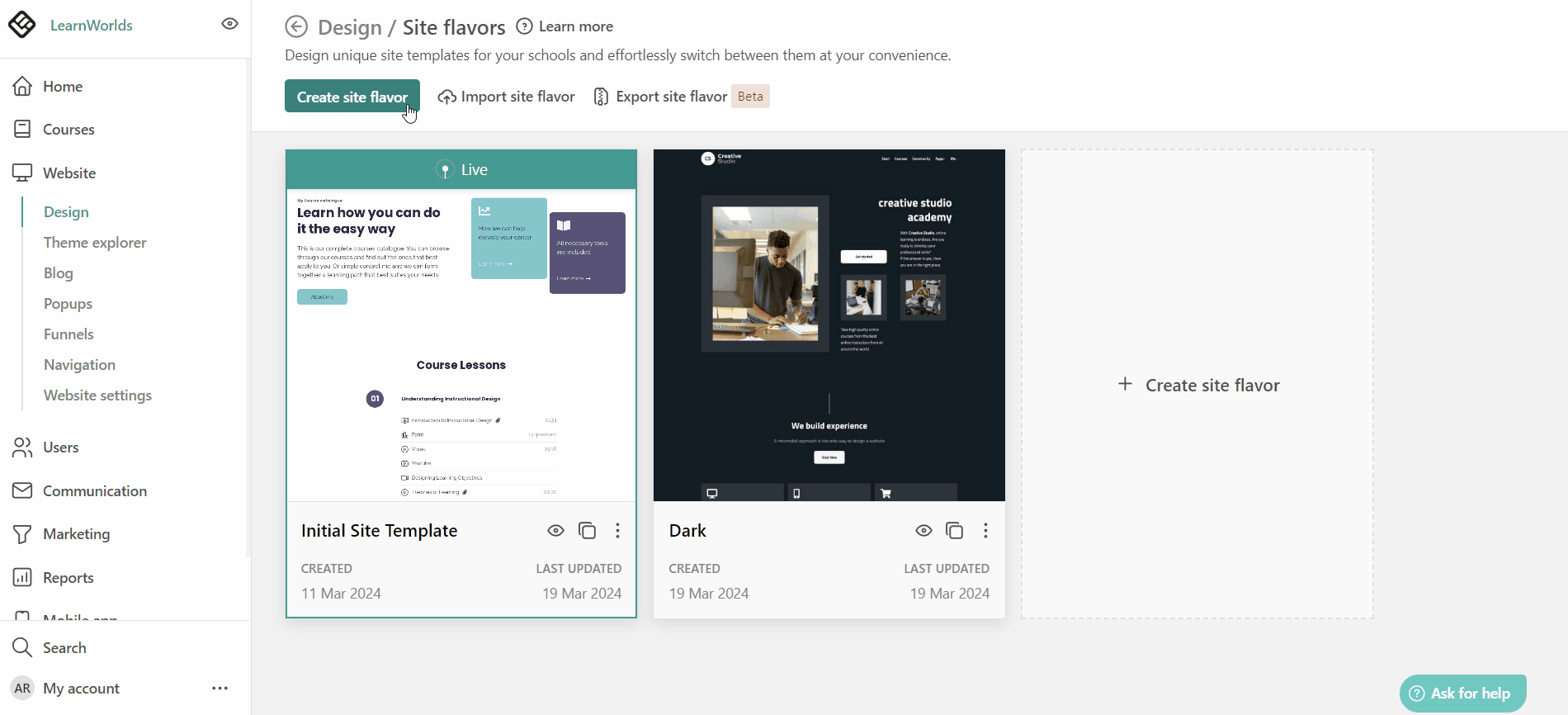Go back using the circled arrow
1568x715 pixels.
(x=296, y=27)
